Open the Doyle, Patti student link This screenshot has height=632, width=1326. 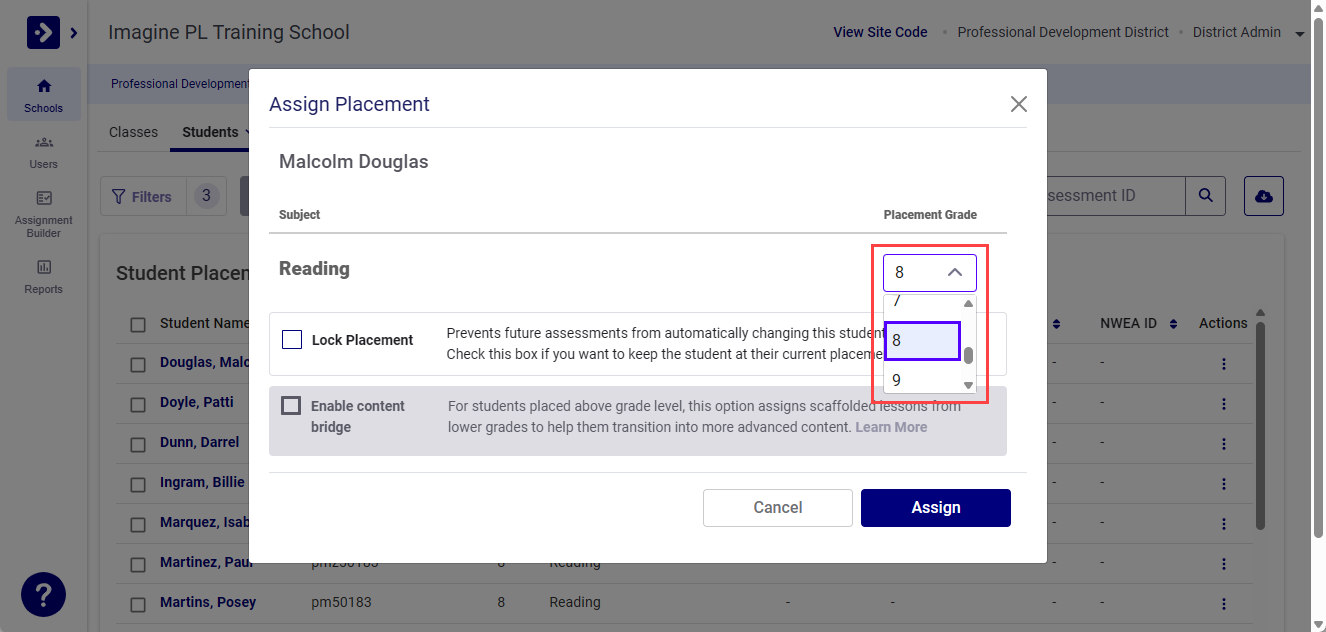coord(197,402)
